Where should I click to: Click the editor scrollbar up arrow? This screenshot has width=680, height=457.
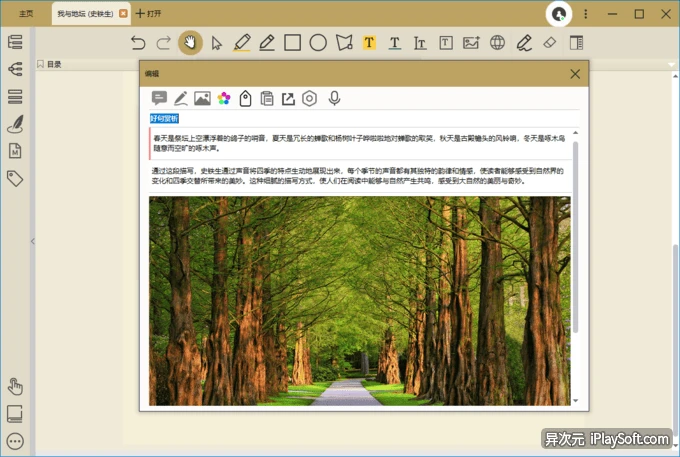pyautogui.click(x=575, y=133)
